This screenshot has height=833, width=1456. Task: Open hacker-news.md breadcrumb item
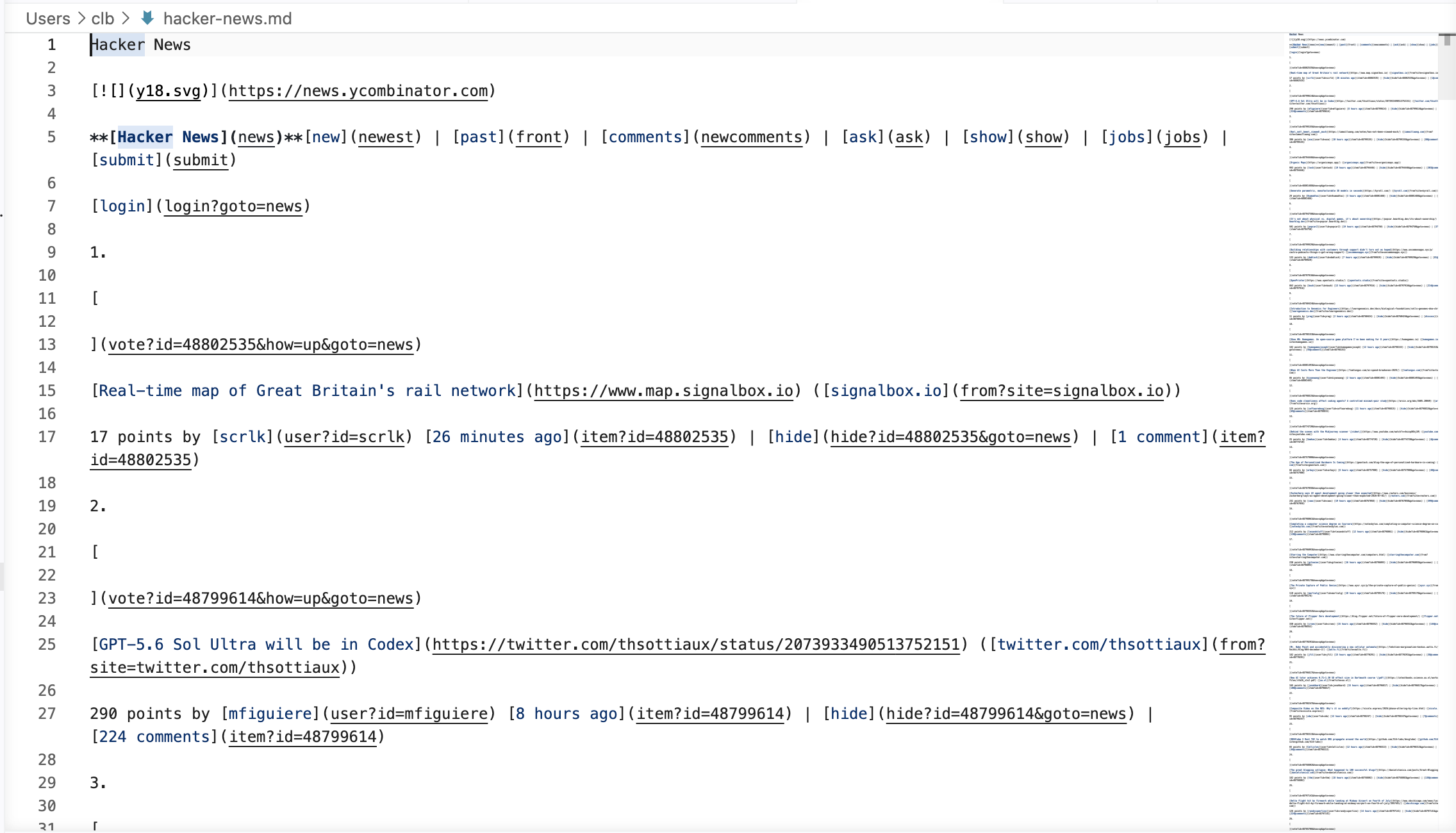pyautogui.click(x=227, y=19)
